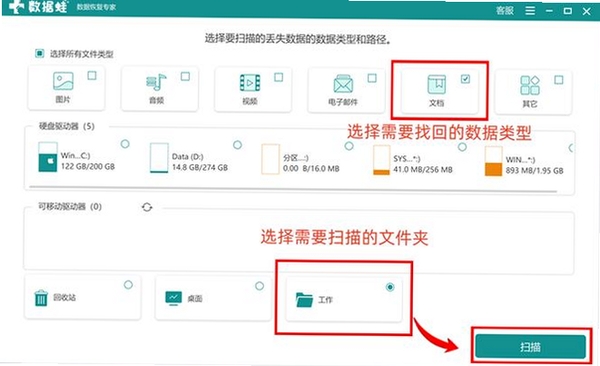Screen dimensions: 600x366
Task: Click the 音频 audio type icon
Action: pyautogui.click(x=157, y=82)
